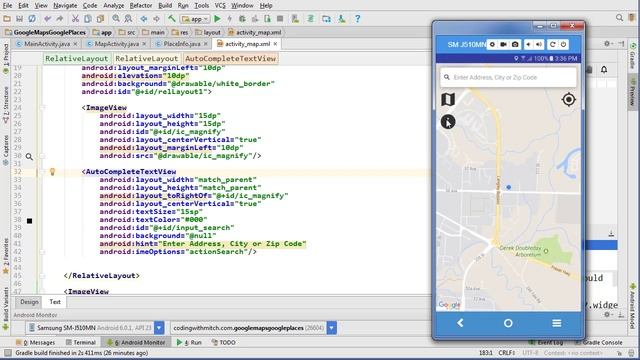The width and height of the screenshot is (640, 360).
Task: Click the lightbulb intention icon on line 32
Action: (x=52, y=171)
